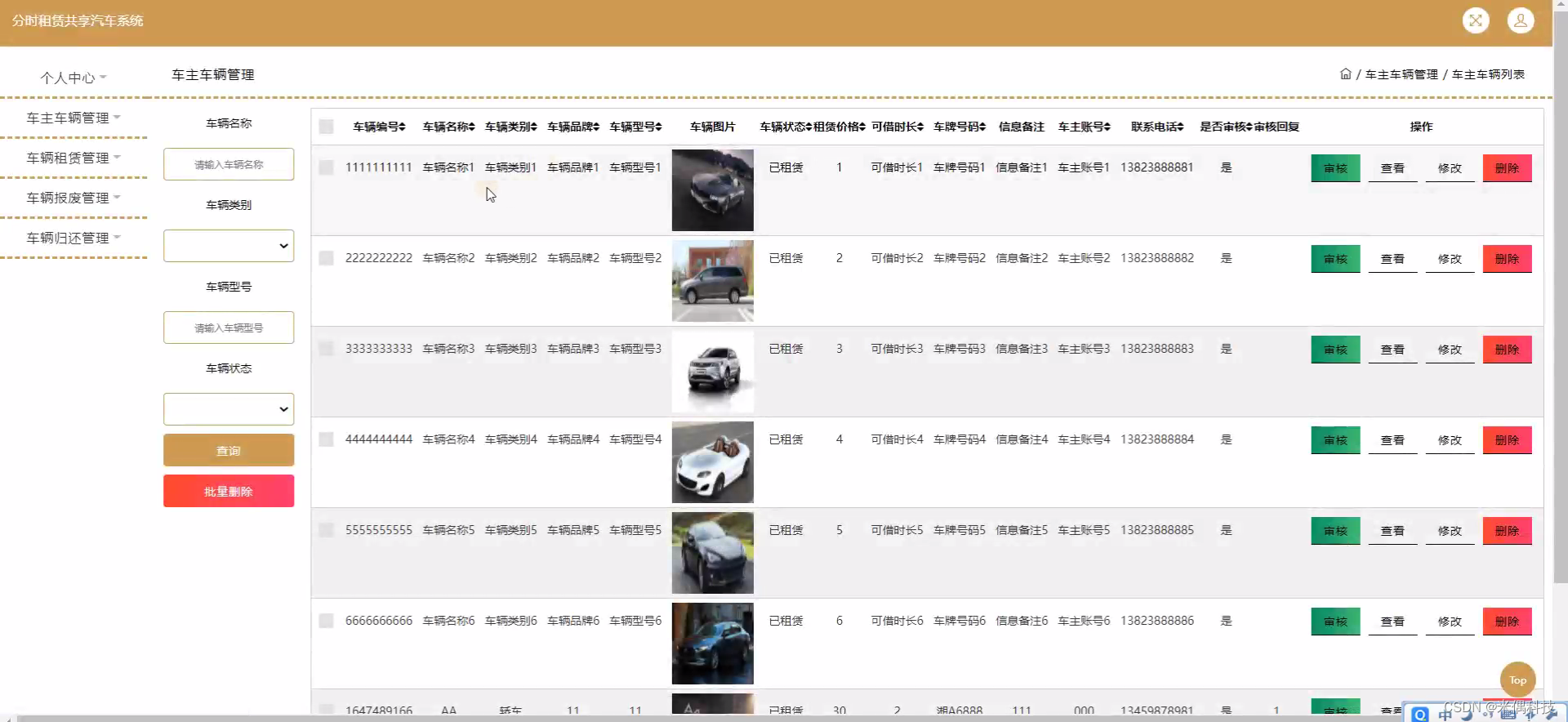Click 删除 for row 2222222222
1568x722 pixels.
1507,259
